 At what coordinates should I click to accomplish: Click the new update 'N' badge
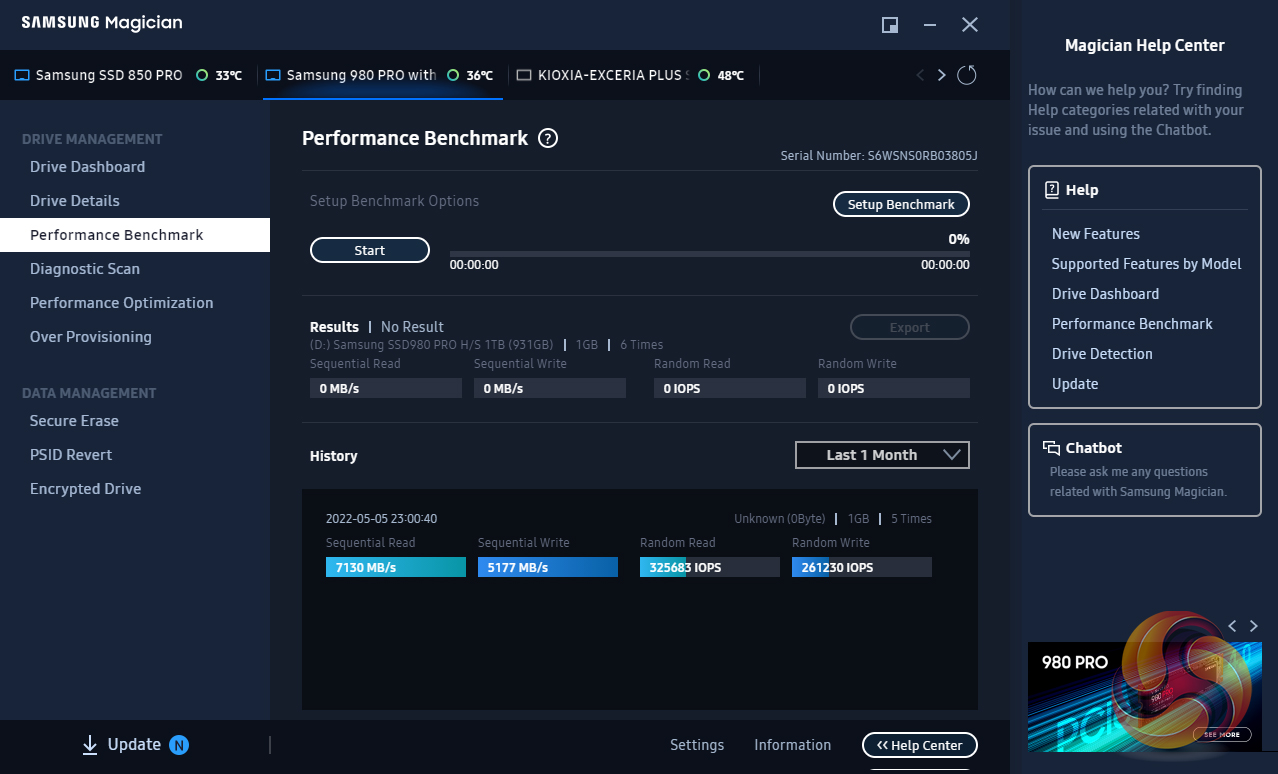[179, 745]
